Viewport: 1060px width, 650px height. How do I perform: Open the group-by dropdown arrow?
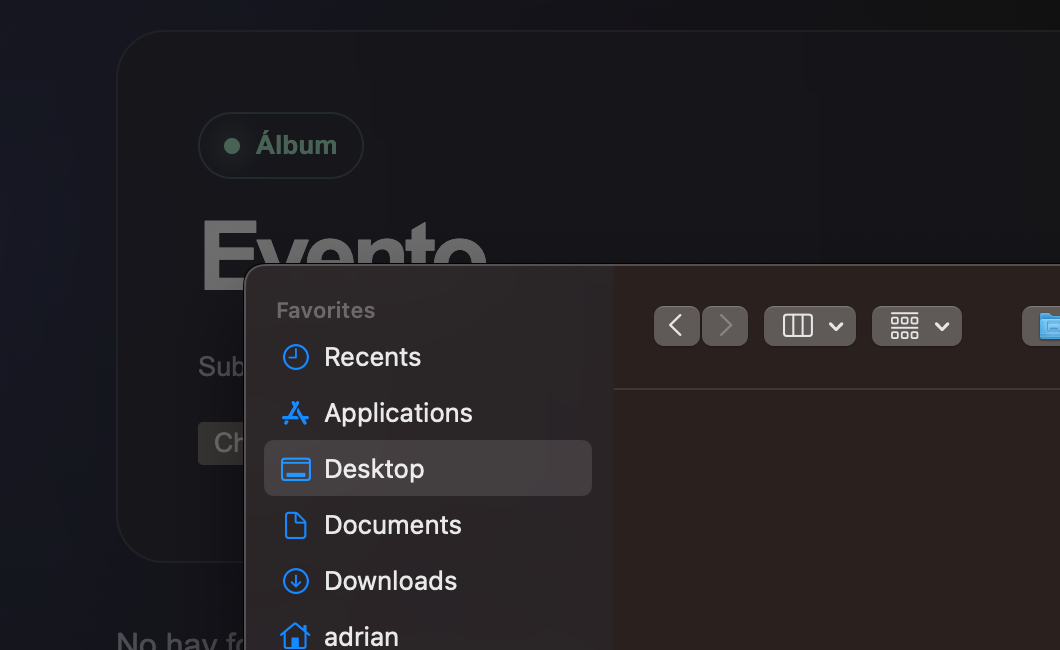click(x=942, y=326)
